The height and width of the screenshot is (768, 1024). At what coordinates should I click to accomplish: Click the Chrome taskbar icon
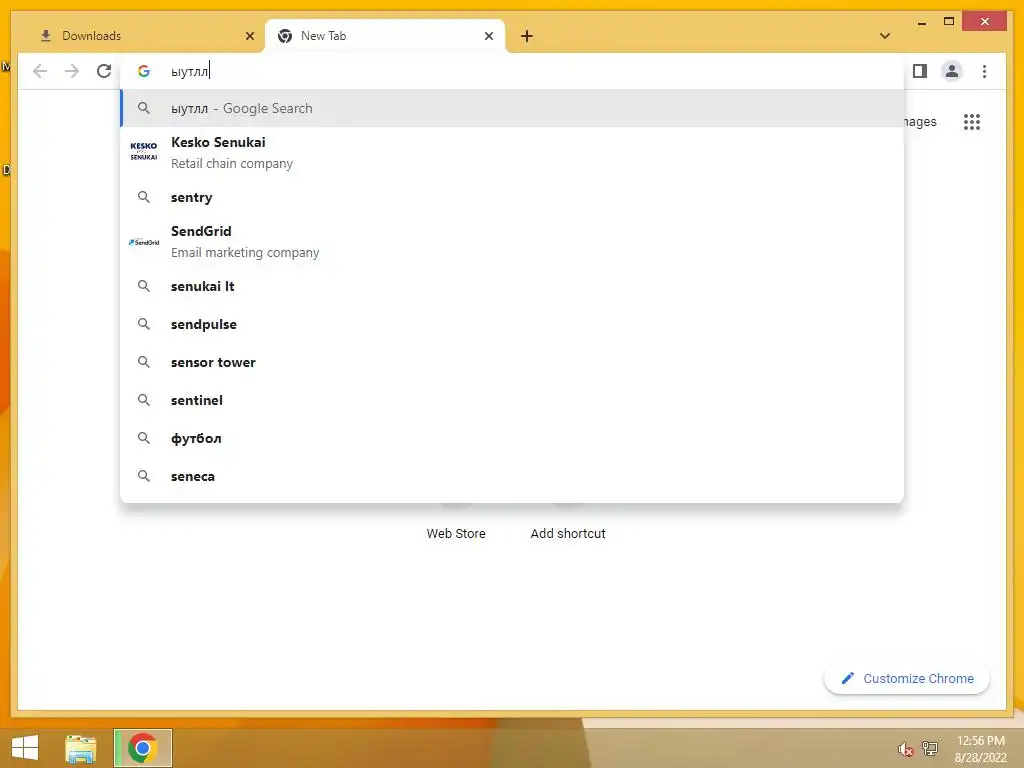(142, 748)
